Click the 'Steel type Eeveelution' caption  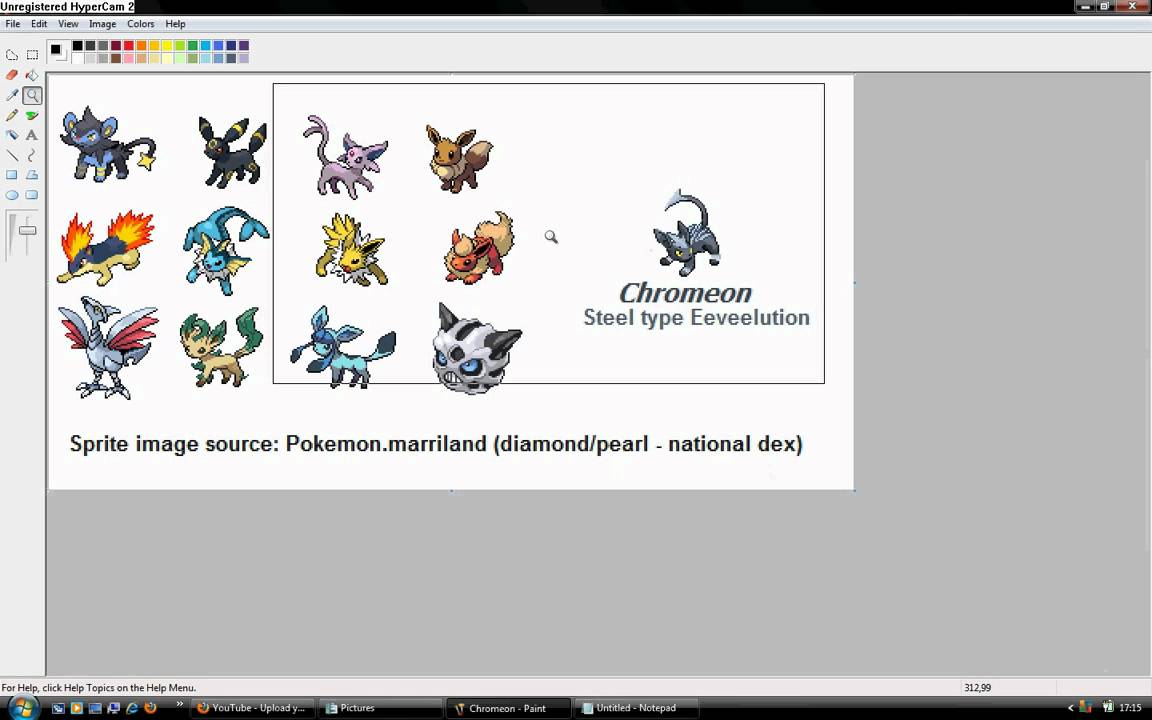click(x=696, y=317)
